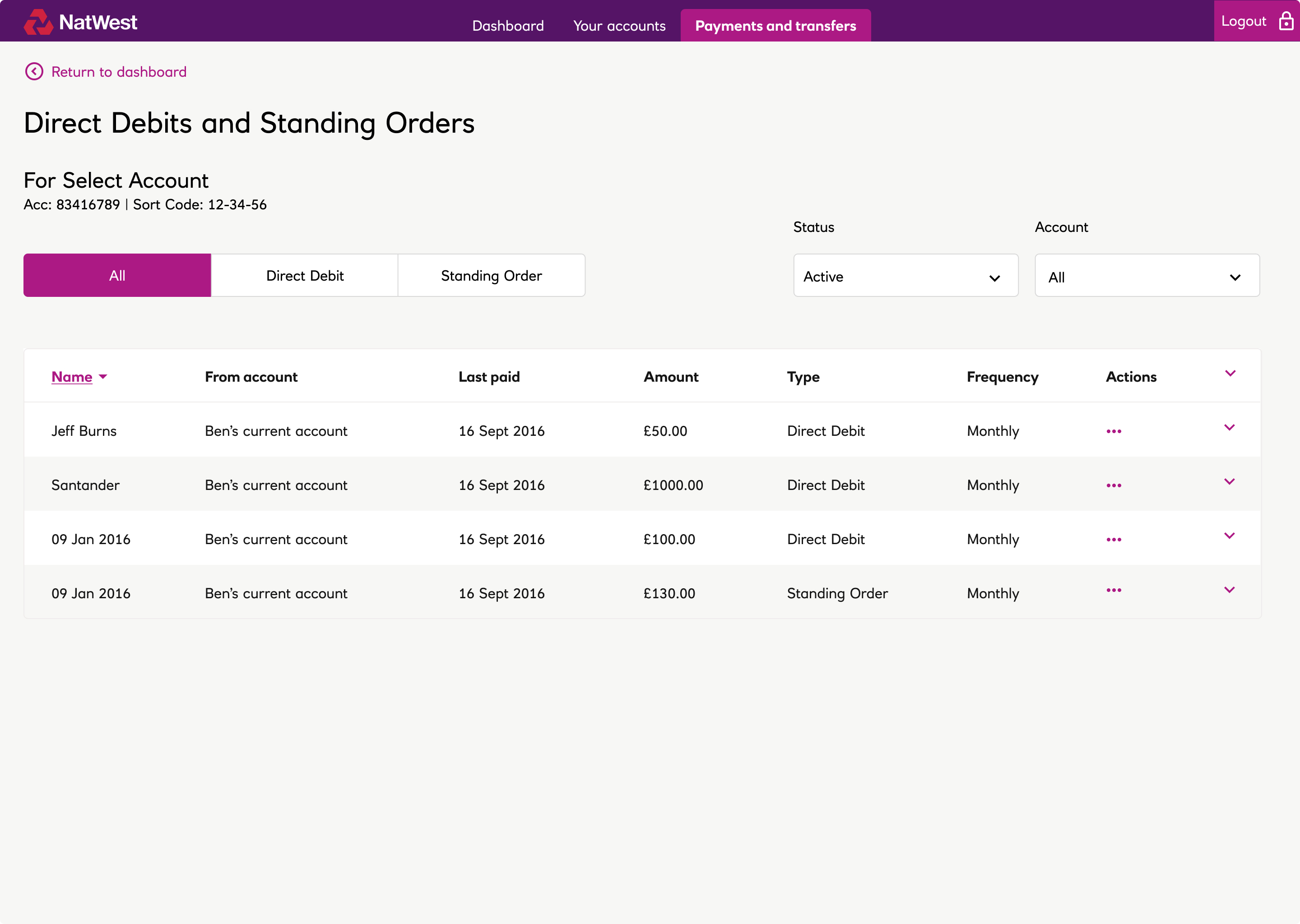Click the Actions column header
The width and height of the screenshot is (1300, 924).
(x=1131, y=377)
